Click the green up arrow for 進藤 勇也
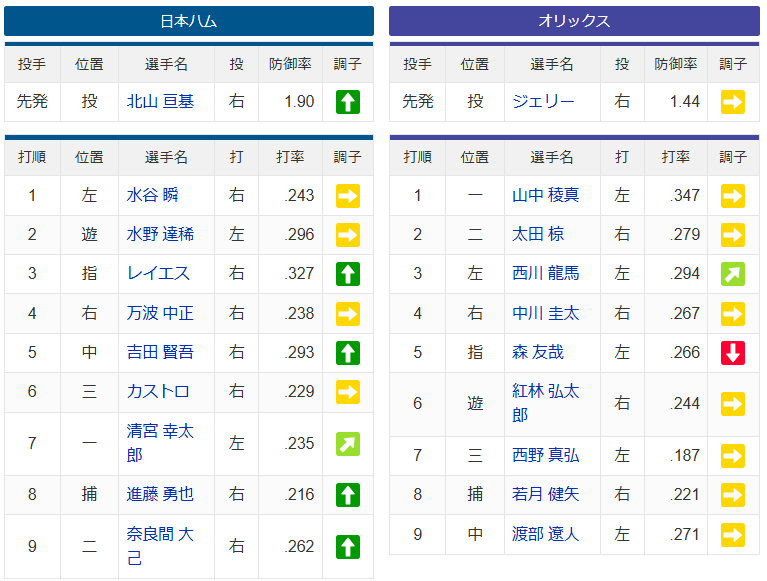The image size is (767, 581). point(348,494)
